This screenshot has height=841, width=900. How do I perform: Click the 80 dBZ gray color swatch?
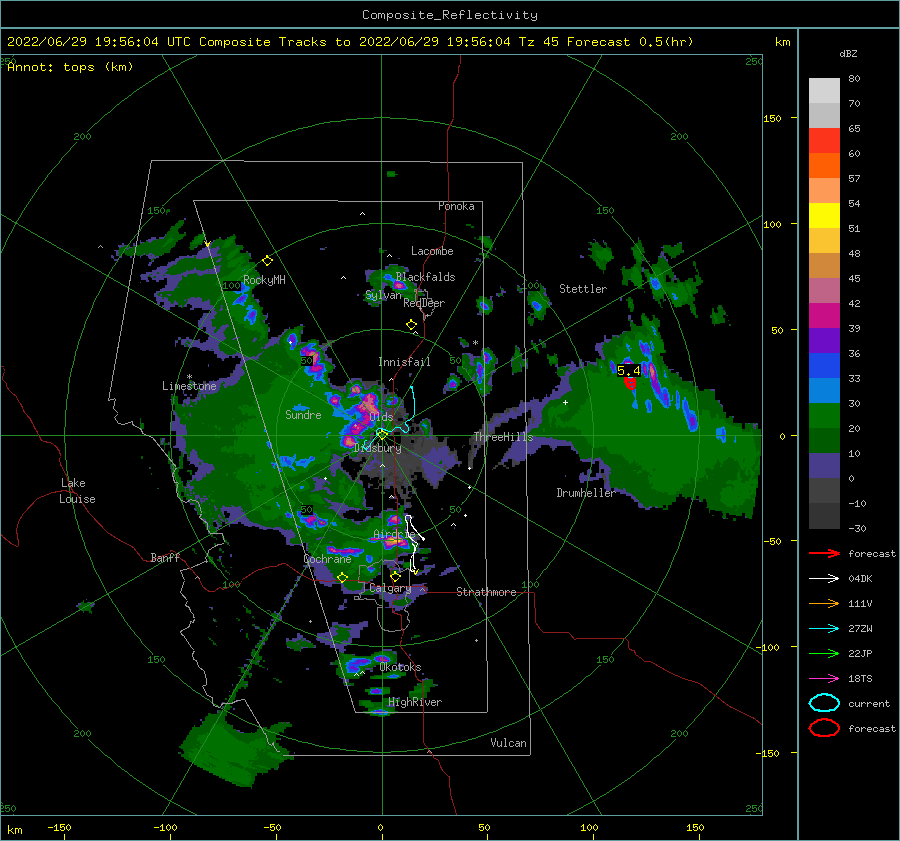click(824, 90)
